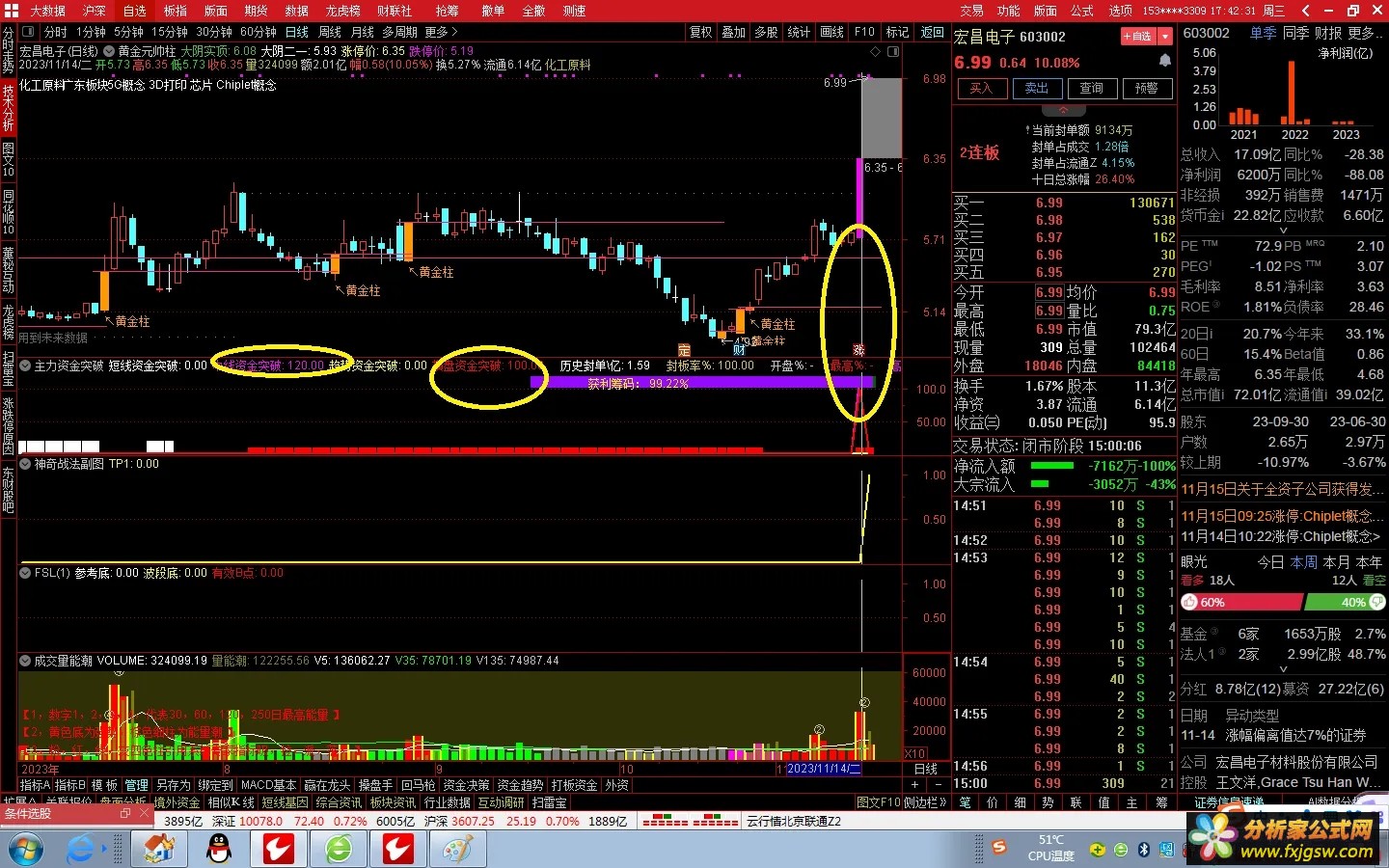Expand the 更多 period options

pyautogui.click(x=441, y=32)
